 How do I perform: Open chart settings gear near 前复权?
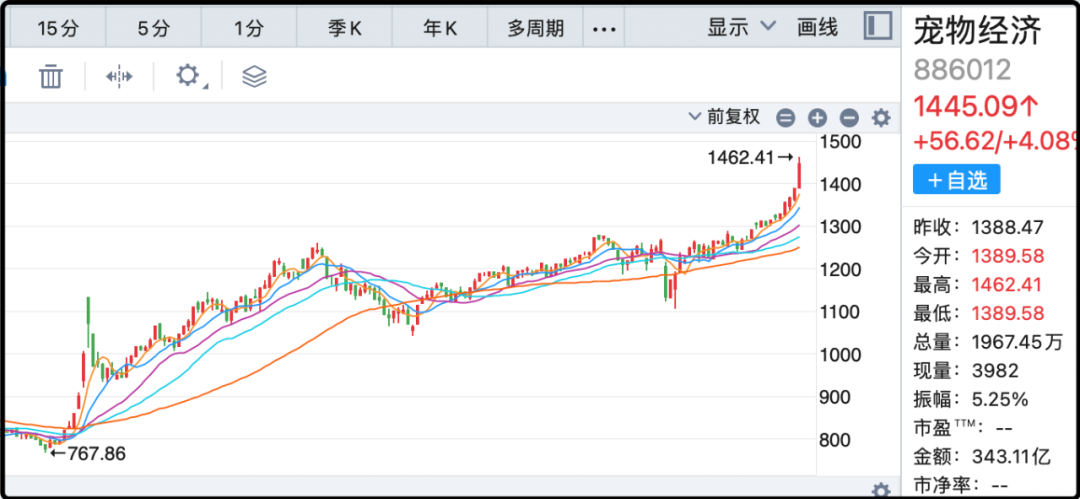(880, 118)
